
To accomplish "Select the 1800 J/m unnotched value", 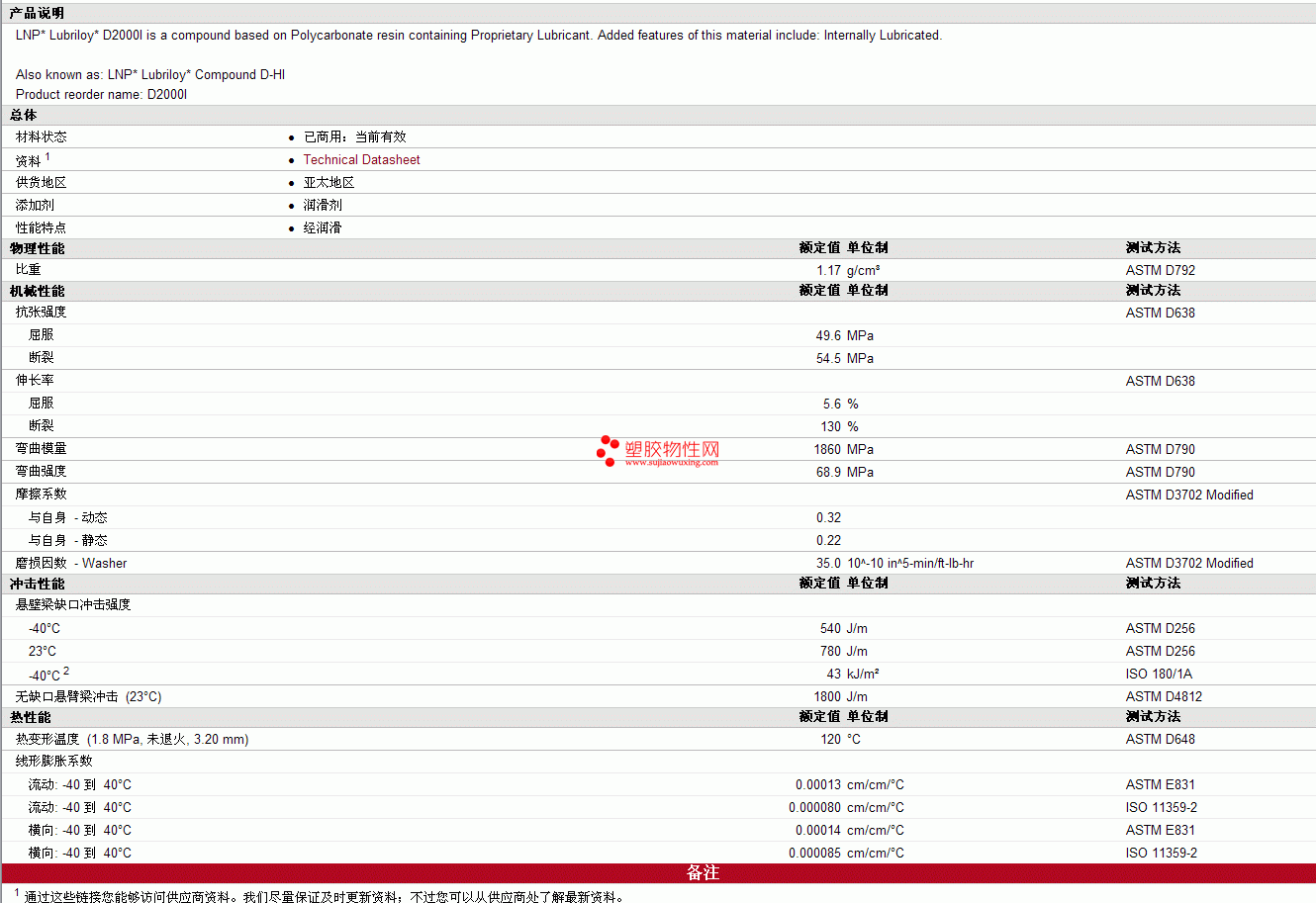I will click(x=841, y=696).
